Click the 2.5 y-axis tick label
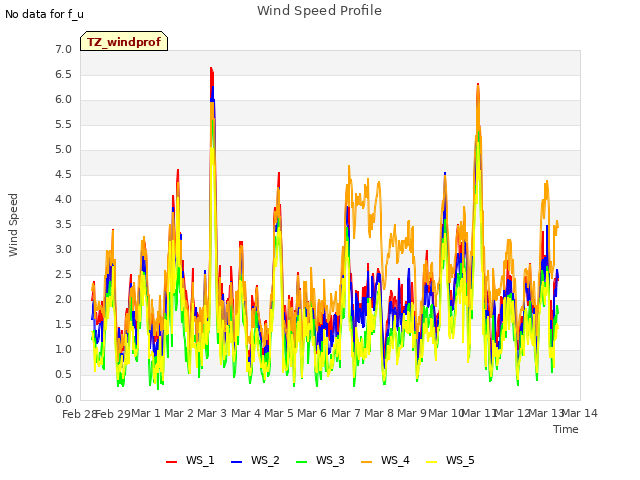The width and height of the screenshot is (640, 480). coord(63,275)
